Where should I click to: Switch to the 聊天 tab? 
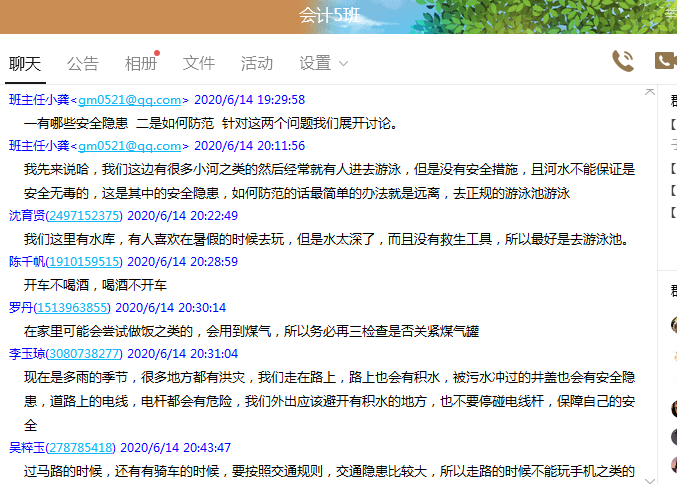pos(25,63)
